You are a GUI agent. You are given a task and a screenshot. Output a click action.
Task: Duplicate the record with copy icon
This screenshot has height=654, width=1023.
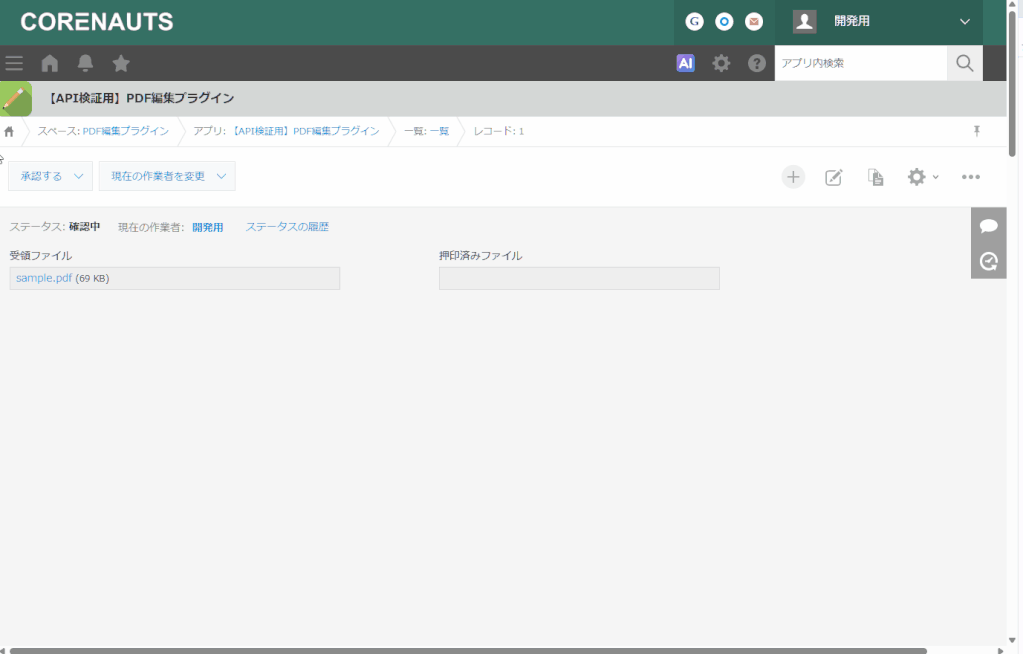pos(876,177)
